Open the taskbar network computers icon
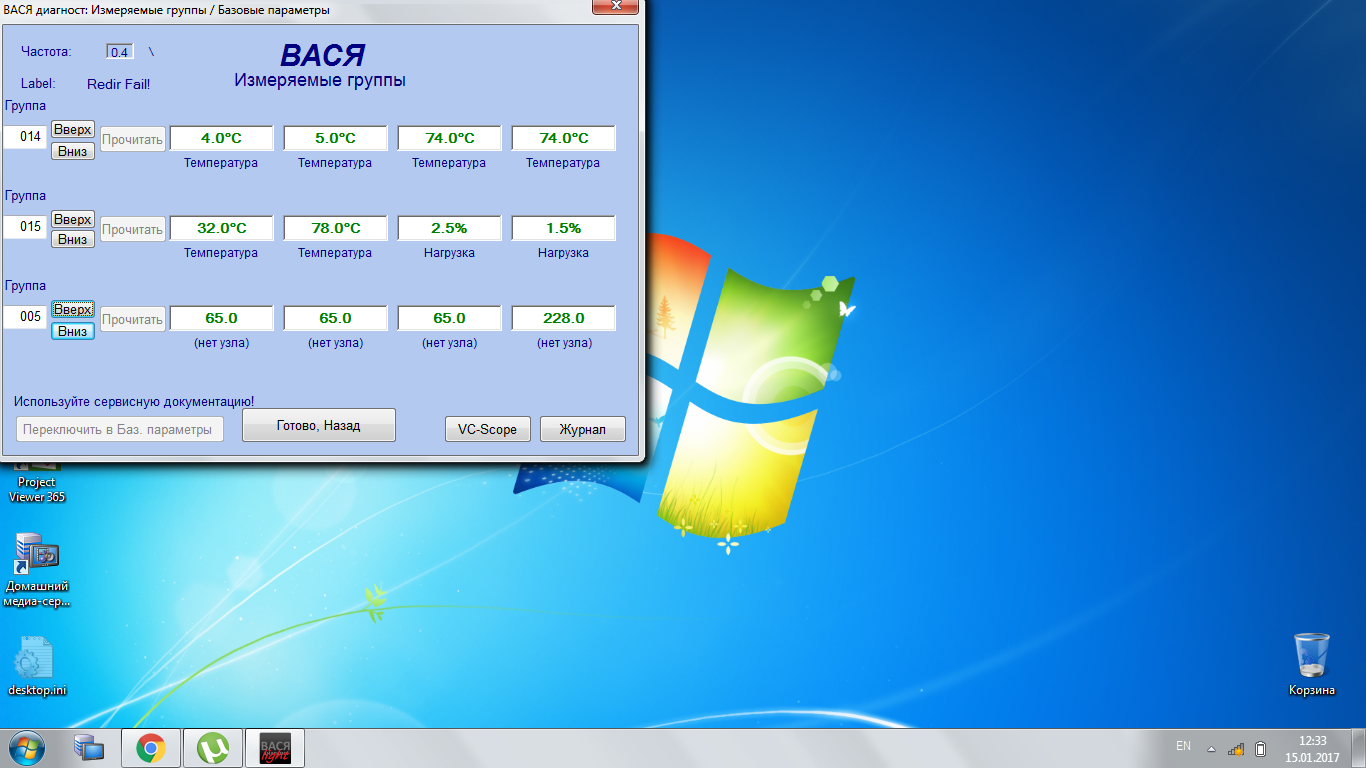This screenshot has height=768, width=1366. pyautogui.click(x=89, y=747)
